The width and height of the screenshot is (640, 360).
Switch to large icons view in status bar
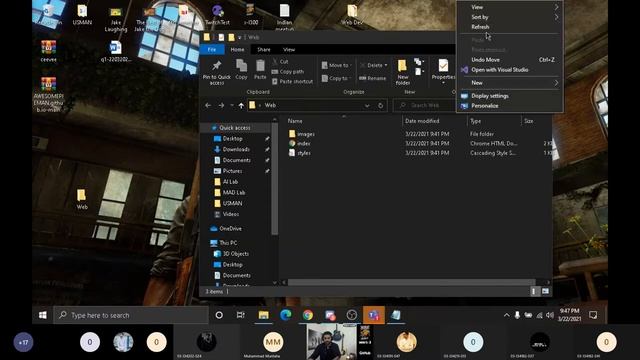545,291
